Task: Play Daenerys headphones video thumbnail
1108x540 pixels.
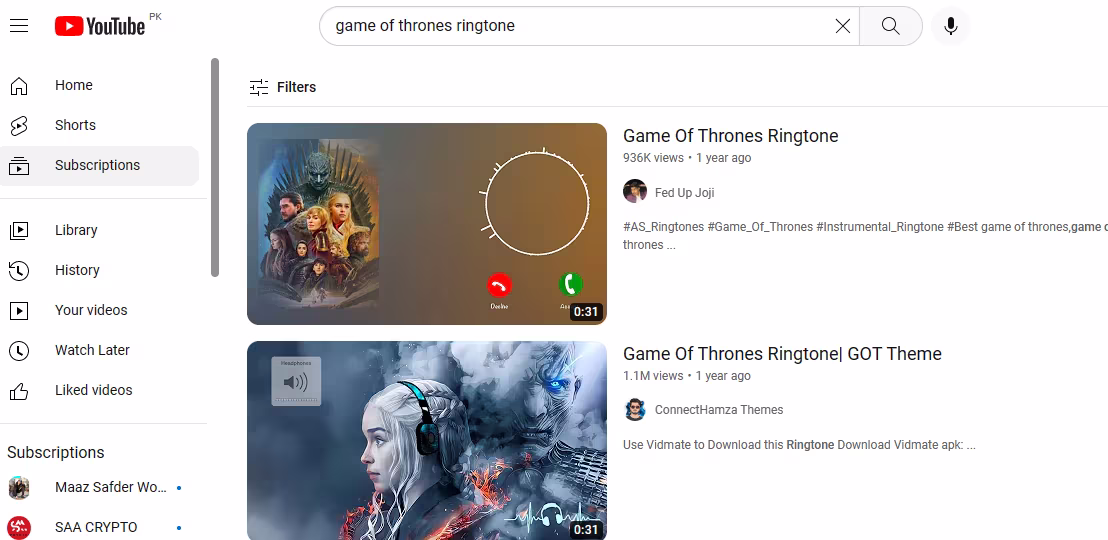Action: [427, 441]
